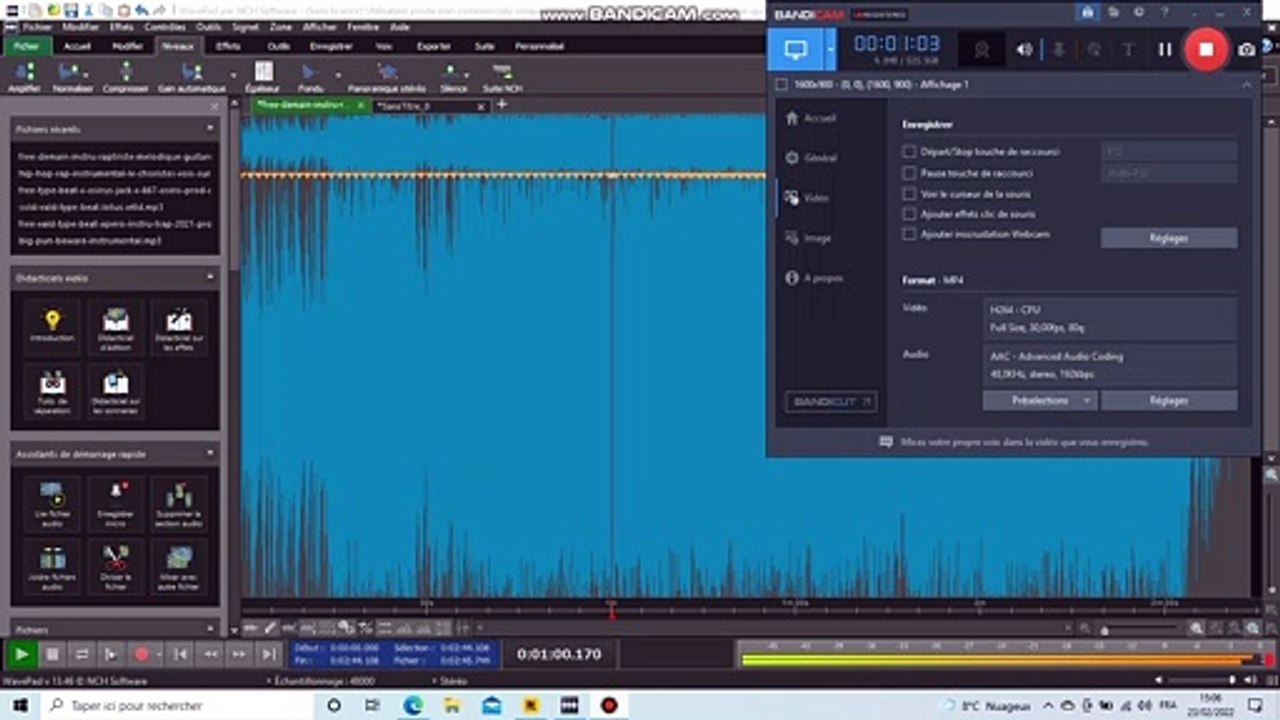Click Diviser le fichier assistant
Image resolution: width=1280 pixels, height=720 pixels.
pos(116,568)
